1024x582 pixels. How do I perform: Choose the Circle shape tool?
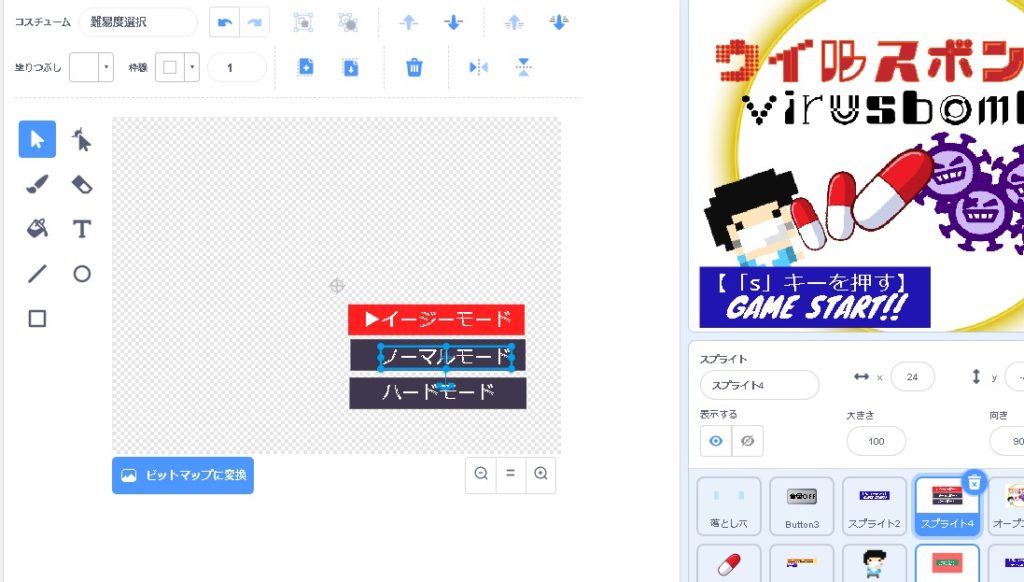pyautogui.click(x=82, y=274)
